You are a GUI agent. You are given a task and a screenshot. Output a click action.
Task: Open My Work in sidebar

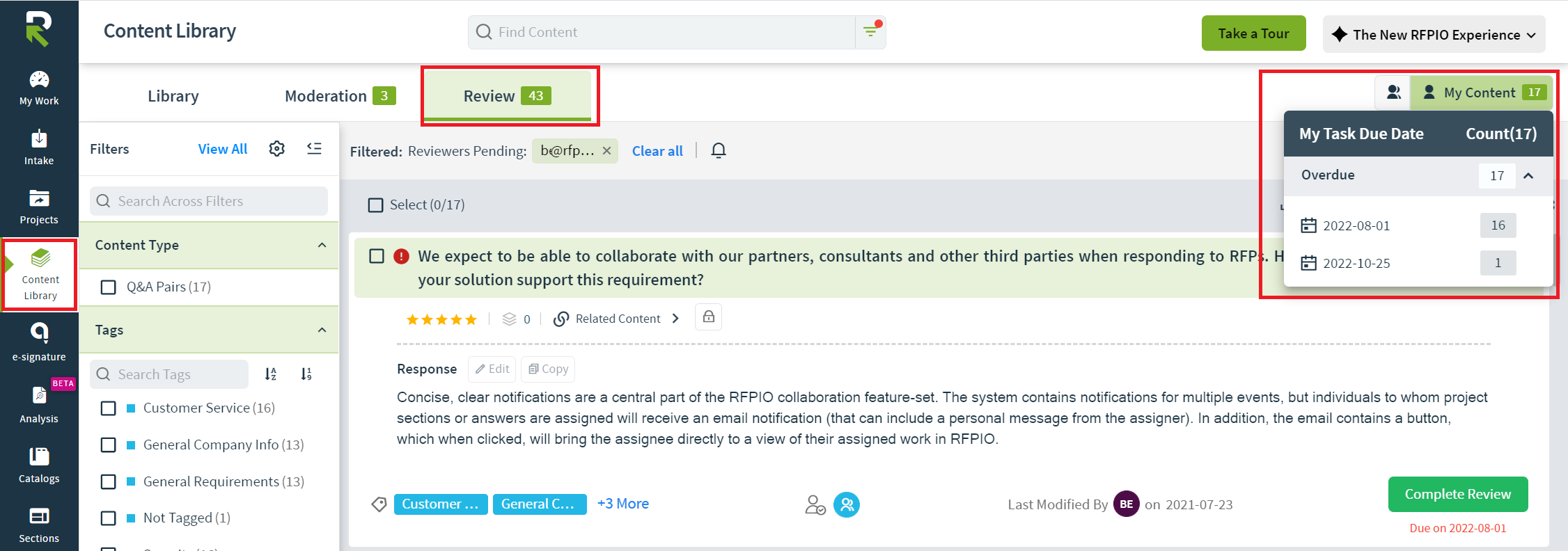pyautogui.click(x=39, y=88)
